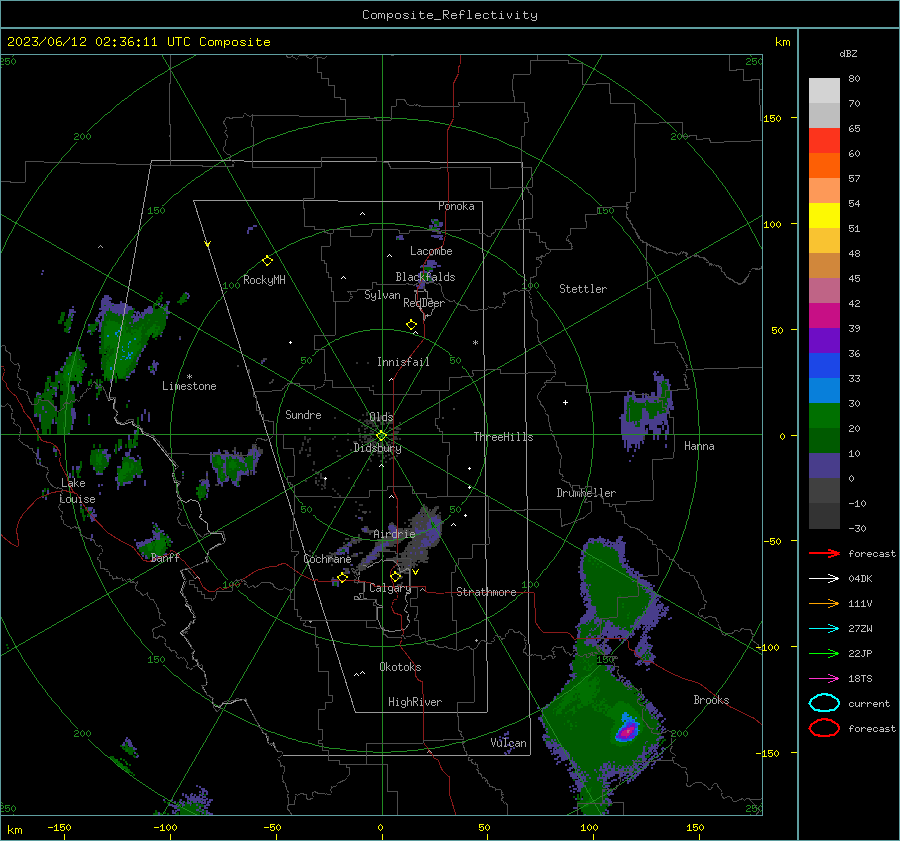Click the Sylvan label

pyautogui.click(x=382, y=295)
